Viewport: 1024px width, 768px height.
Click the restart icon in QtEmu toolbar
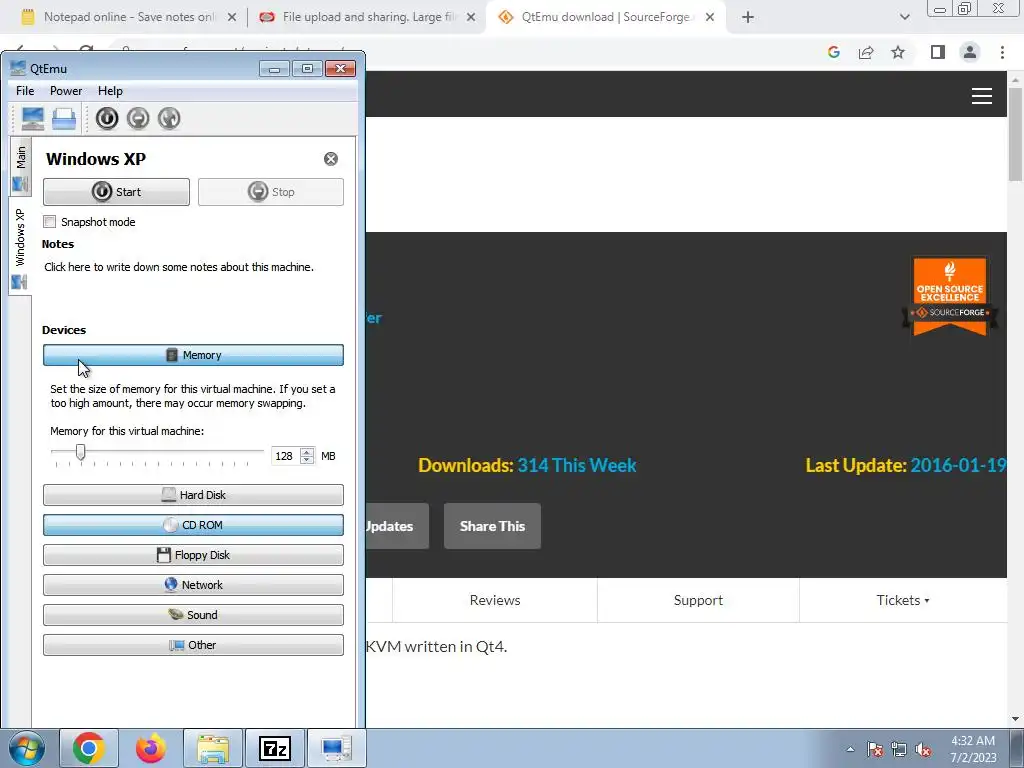pyautogui.click(x=168, y=118)
